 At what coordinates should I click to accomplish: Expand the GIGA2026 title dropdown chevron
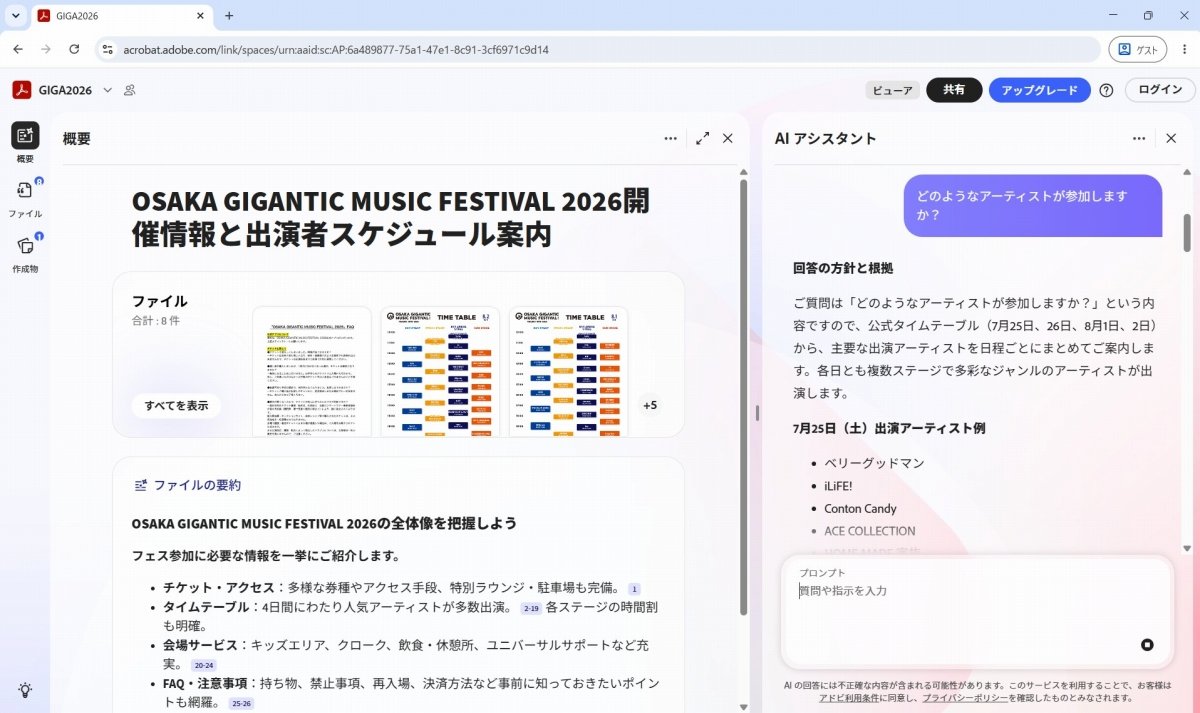(x=107, y=90)
